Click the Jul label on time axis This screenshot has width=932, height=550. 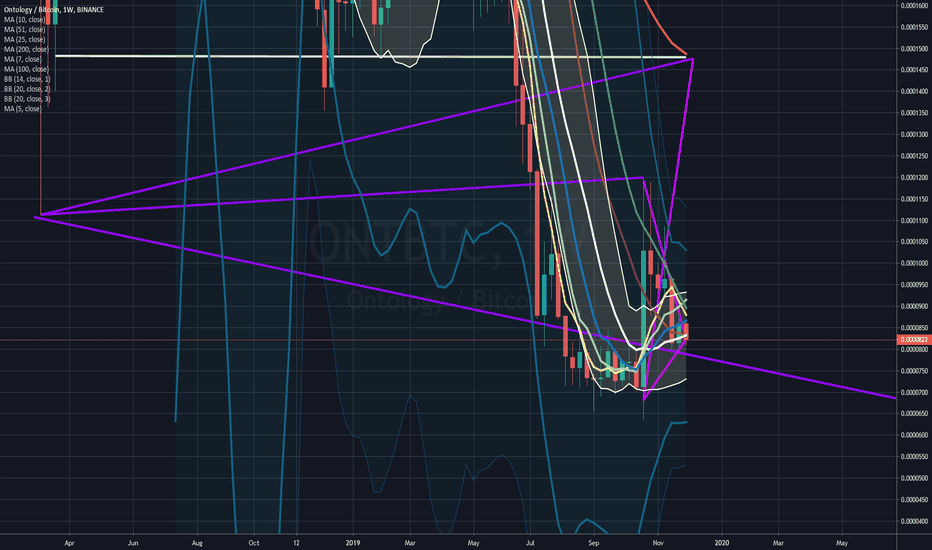click(530, 543)
